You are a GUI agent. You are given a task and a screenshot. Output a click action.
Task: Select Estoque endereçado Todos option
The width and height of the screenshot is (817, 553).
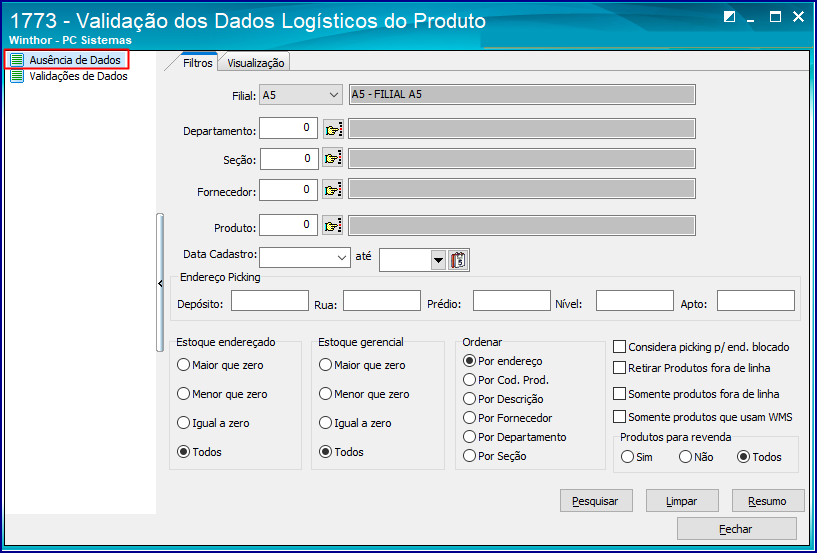click(x=183, y=452)
